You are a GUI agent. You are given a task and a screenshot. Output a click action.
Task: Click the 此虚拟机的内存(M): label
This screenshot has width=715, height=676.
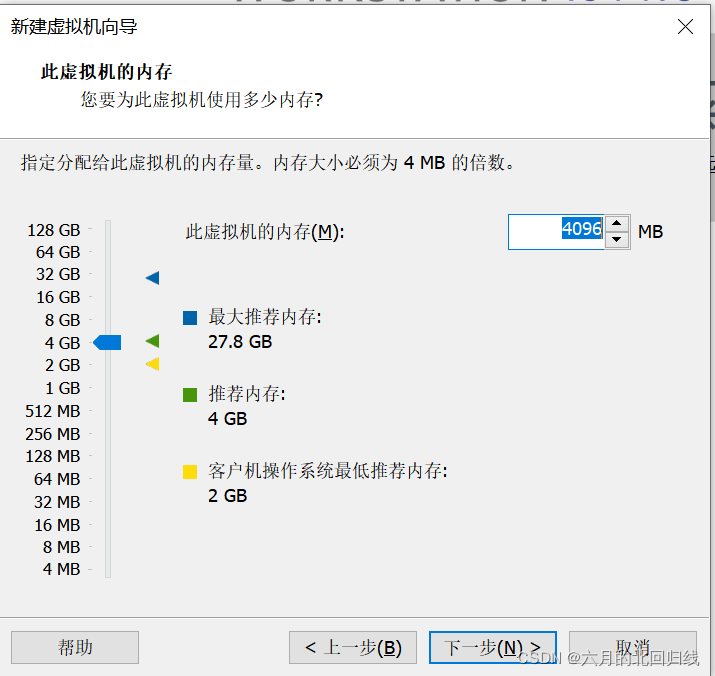click(x=265, y=232)
